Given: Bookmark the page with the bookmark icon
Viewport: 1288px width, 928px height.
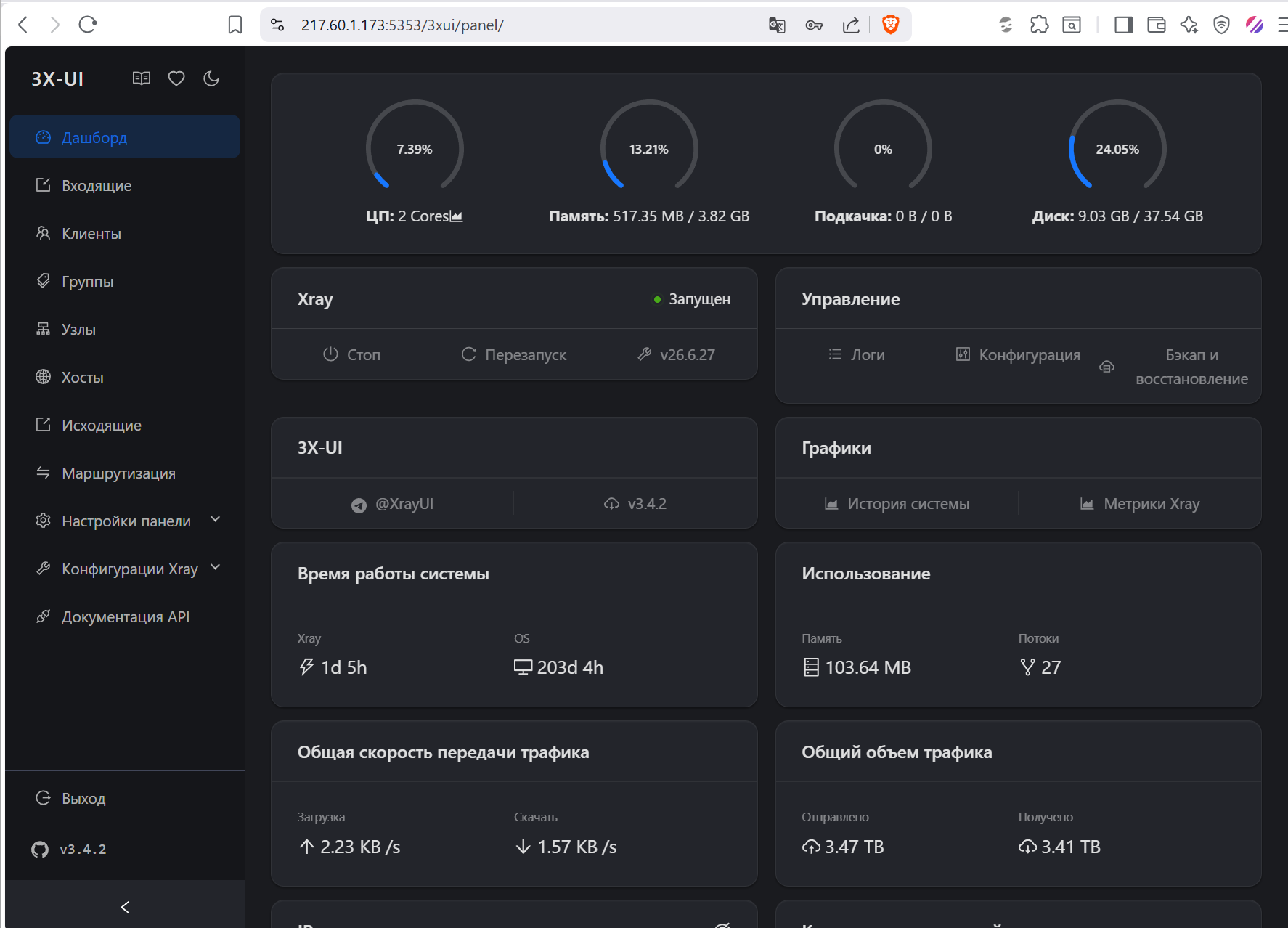Looking at the screenshot, I should point(235,25).
